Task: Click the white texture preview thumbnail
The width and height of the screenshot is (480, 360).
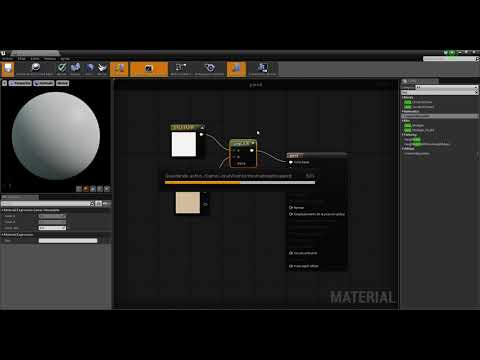Action: [184, 144]
